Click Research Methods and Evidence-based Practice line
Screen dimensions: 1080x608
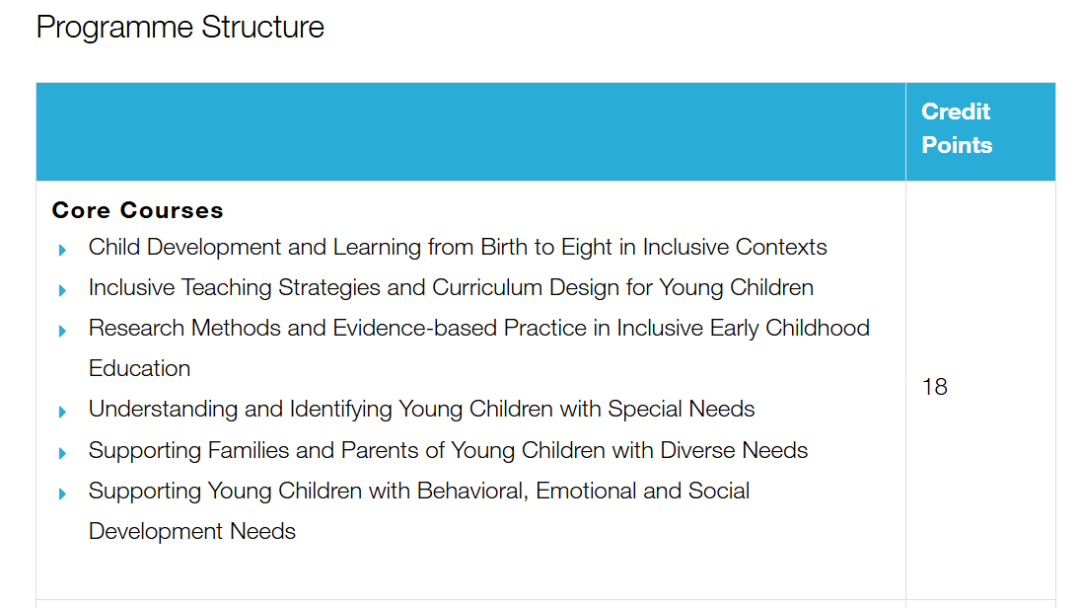(x=478, y=328)
